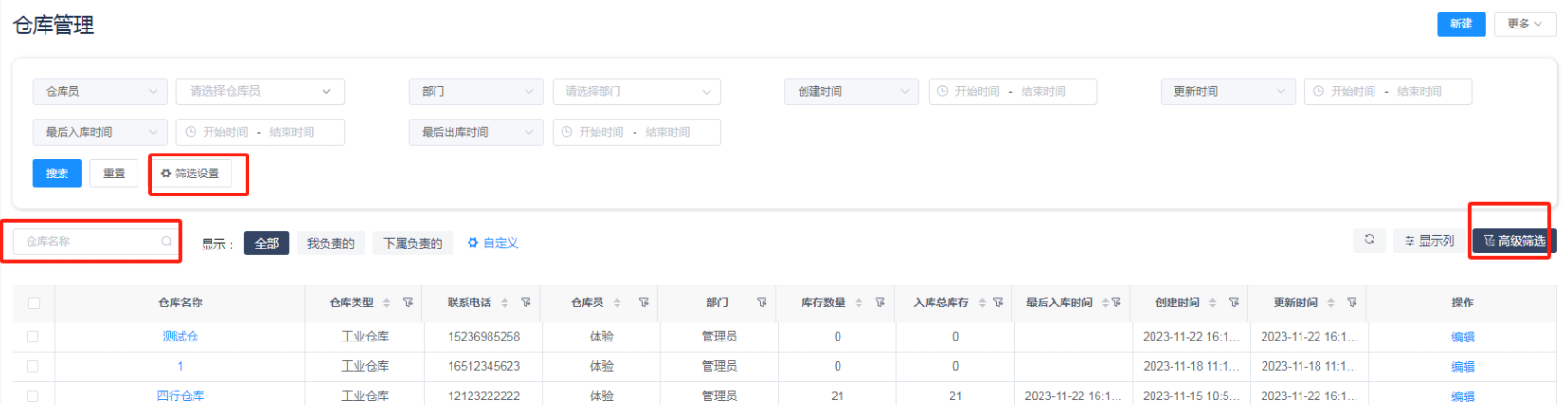The image size is (1568, 405).
Task: Select the 我负责的 display tab
Action: 330,244
